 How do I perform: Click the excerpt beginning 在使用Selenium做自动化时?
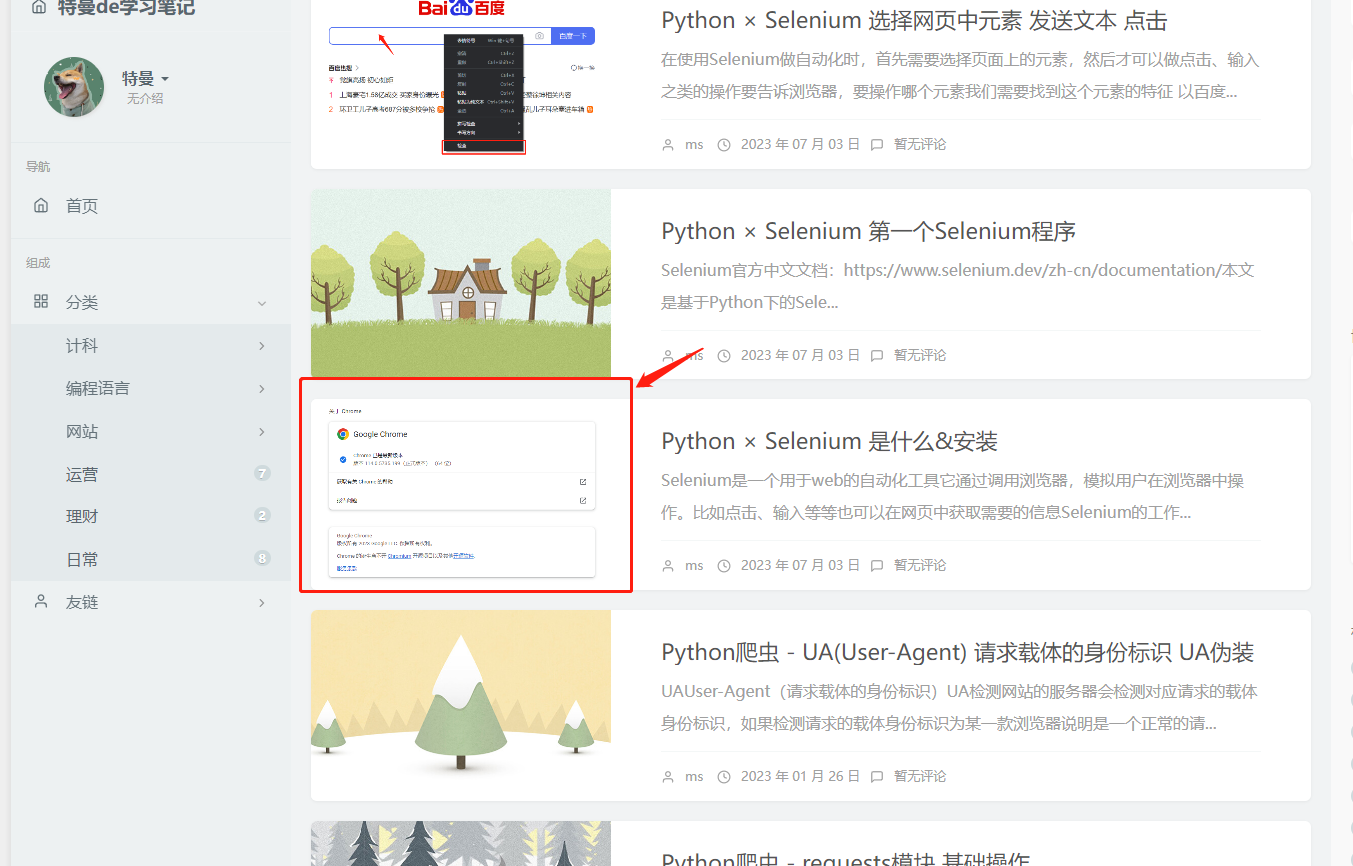tap(960, 76)
